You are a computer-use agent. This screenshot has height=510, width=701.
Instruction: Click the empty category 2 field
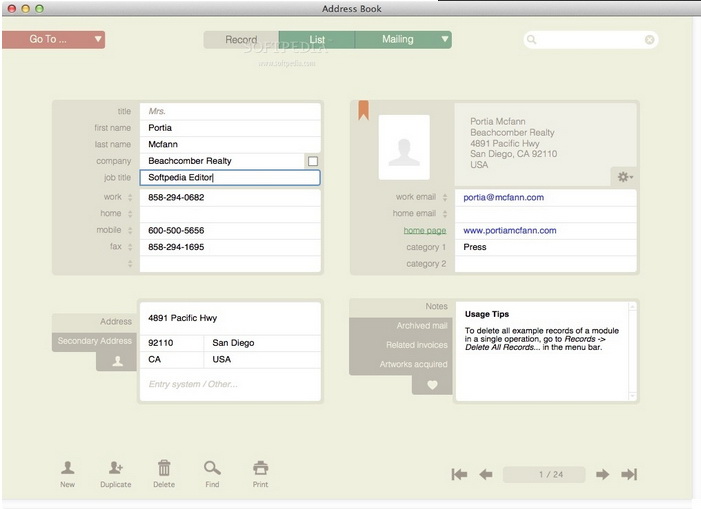[x=545, y=264]
